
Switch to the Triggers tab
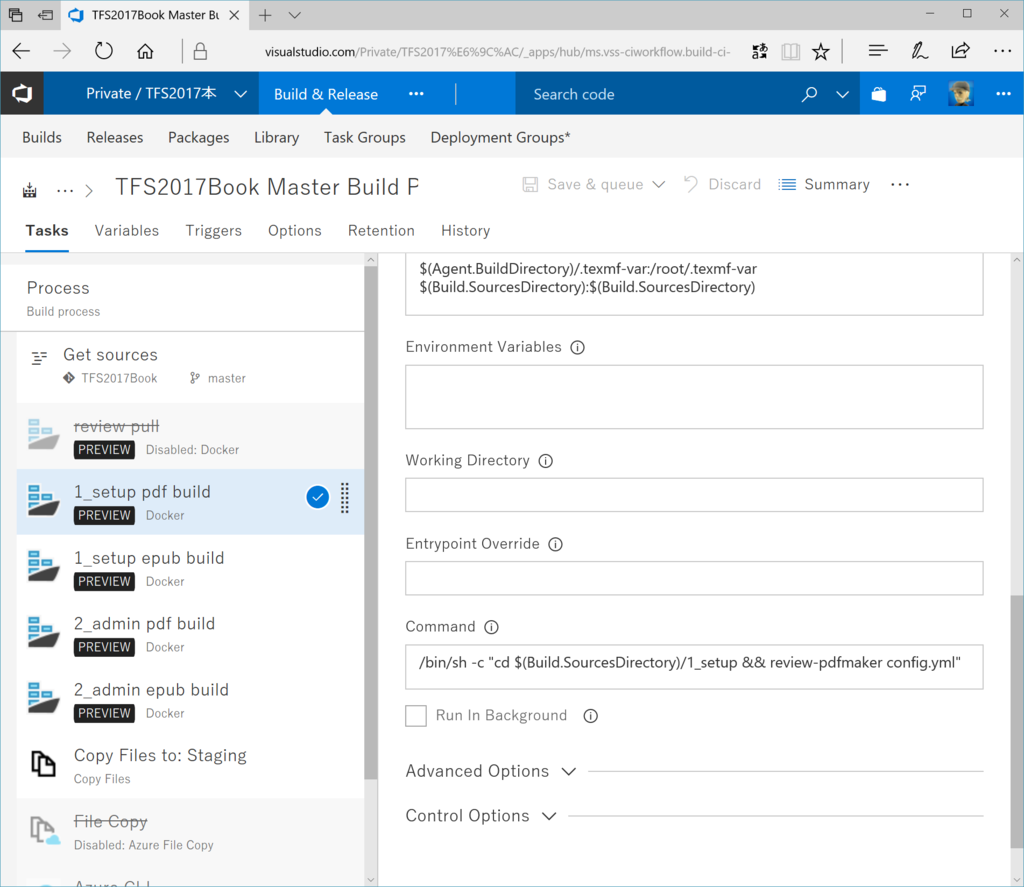[x=214, y=231]
